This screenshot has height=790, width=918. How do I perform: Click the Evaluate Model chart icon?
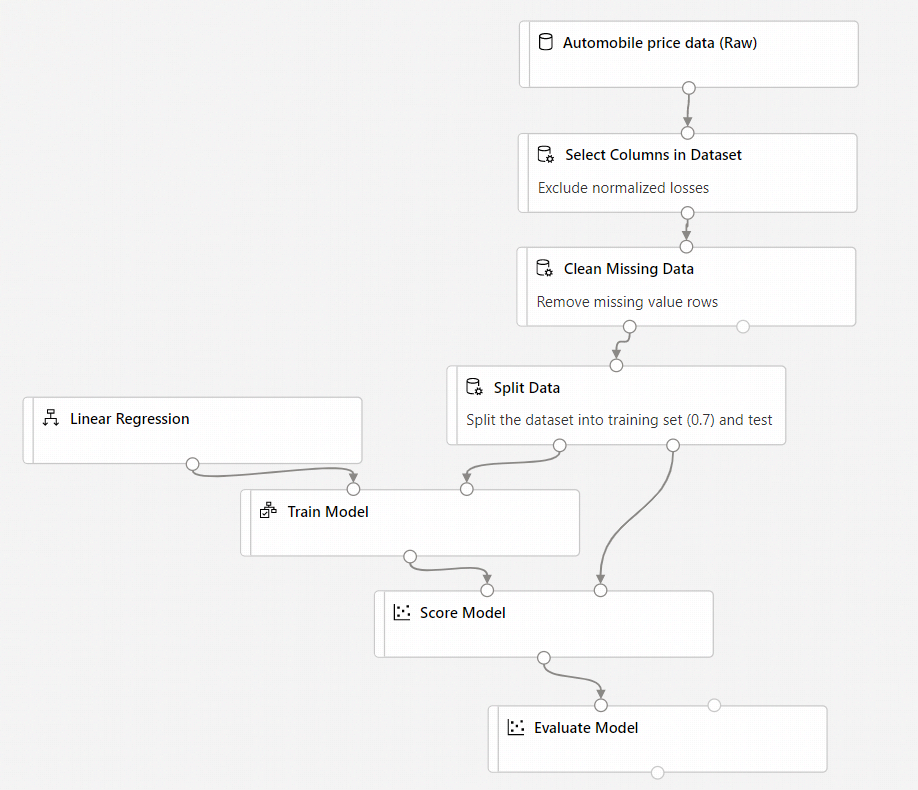(x=516, y=728)
